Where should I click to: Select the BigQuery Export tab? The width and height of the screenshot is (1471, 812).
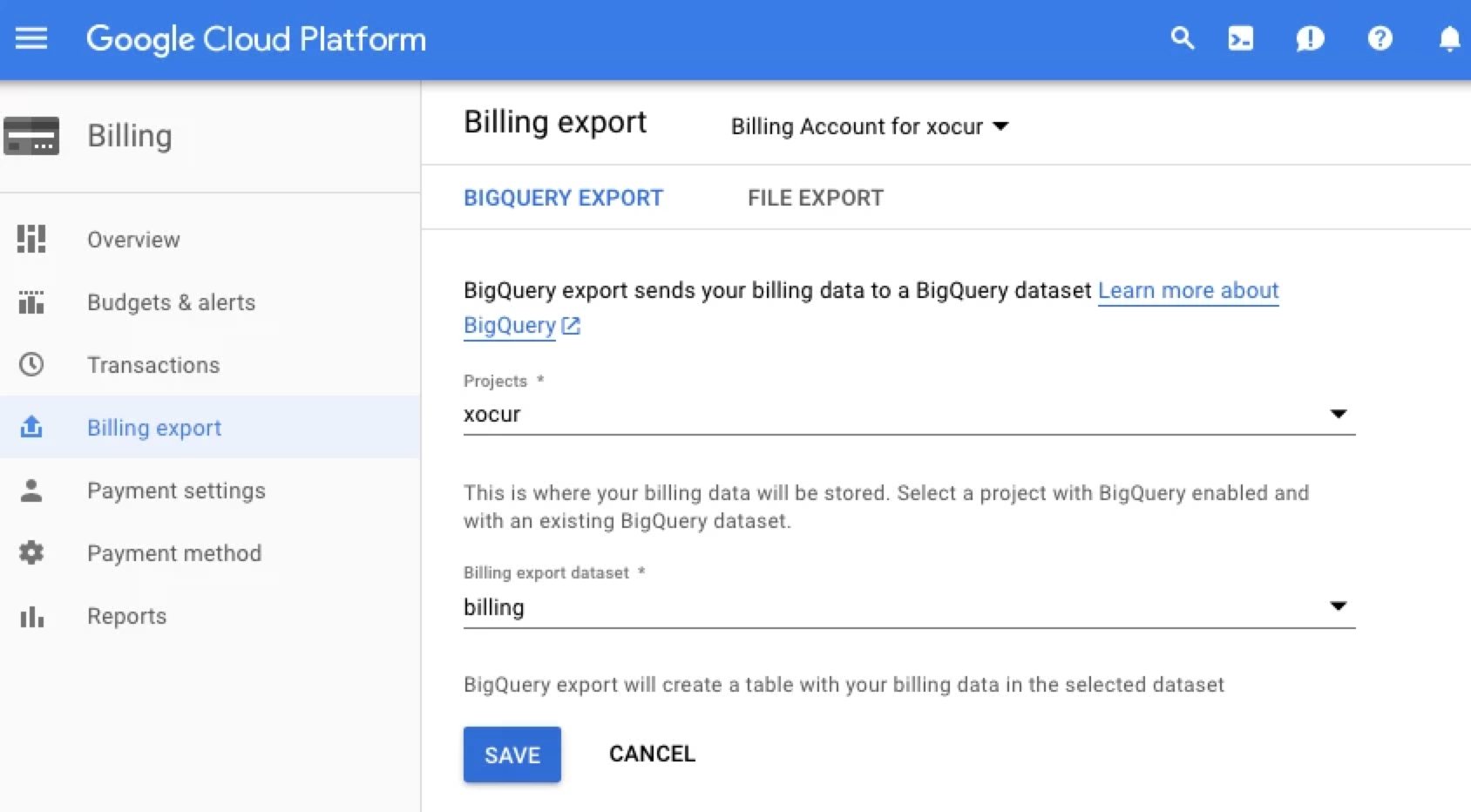click(x=563, y=199)
